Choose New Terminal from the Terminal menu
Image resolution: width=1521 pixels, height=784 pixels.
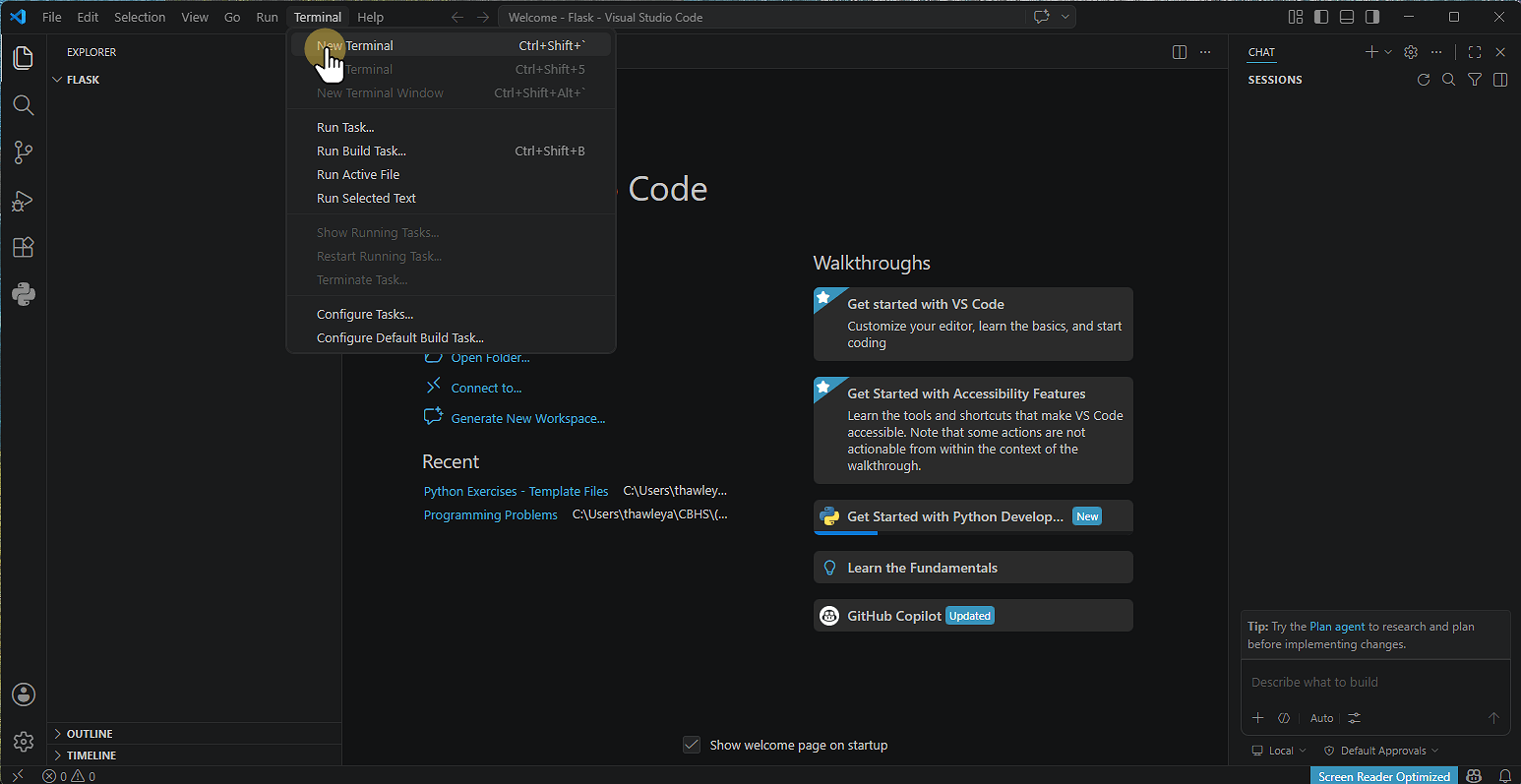tap(451, 45)
